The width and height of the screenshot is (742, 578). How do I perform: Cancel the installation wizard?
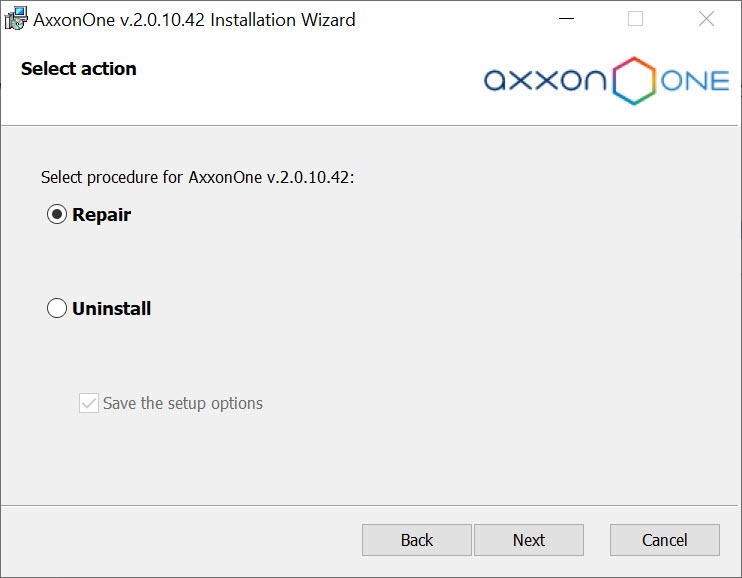point(664,540)
